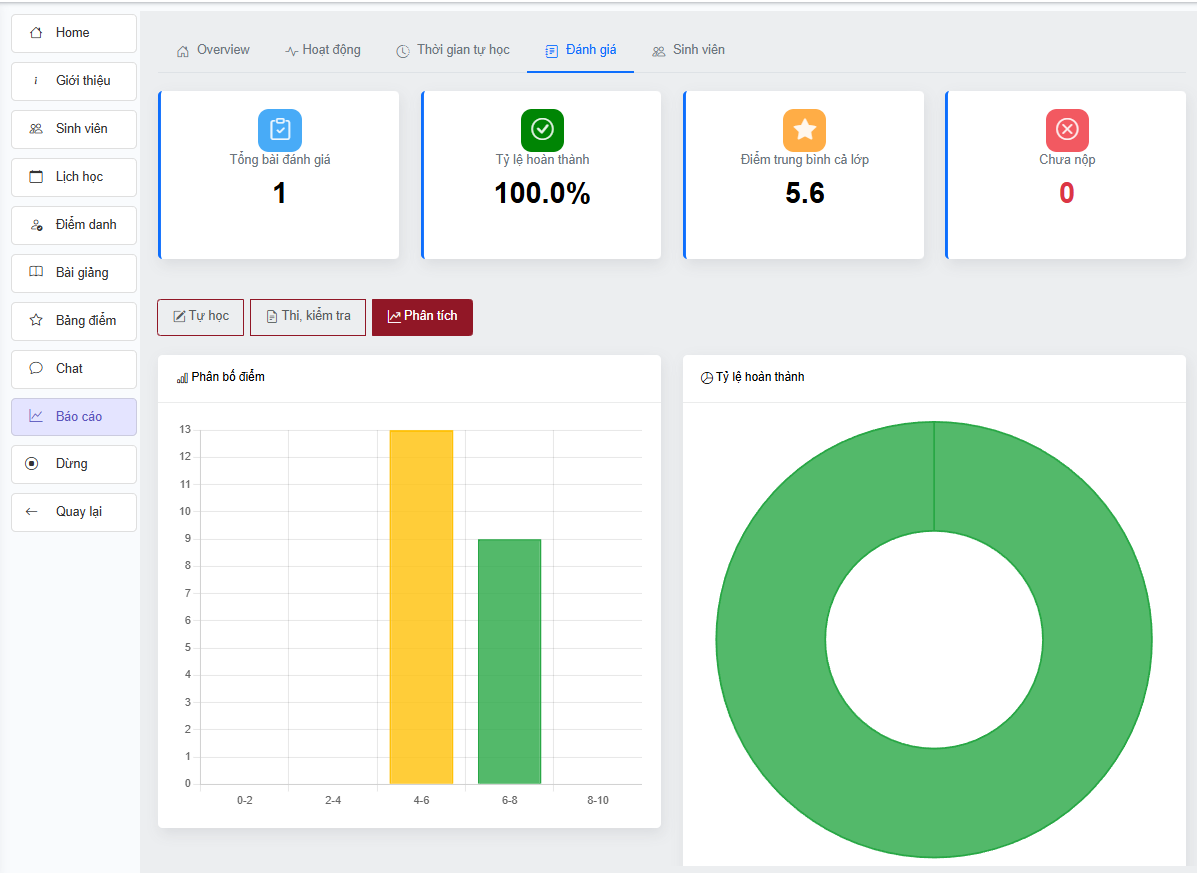This screenshot has height=873, width=1197.
Task: Switch to the Overview tab
Action: click(213, 50)
